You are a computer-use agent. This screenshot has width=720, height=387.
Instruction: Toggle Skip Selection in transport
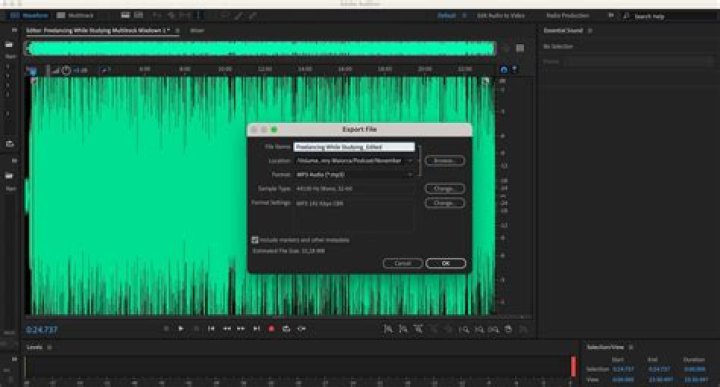(x=302, y=329)
